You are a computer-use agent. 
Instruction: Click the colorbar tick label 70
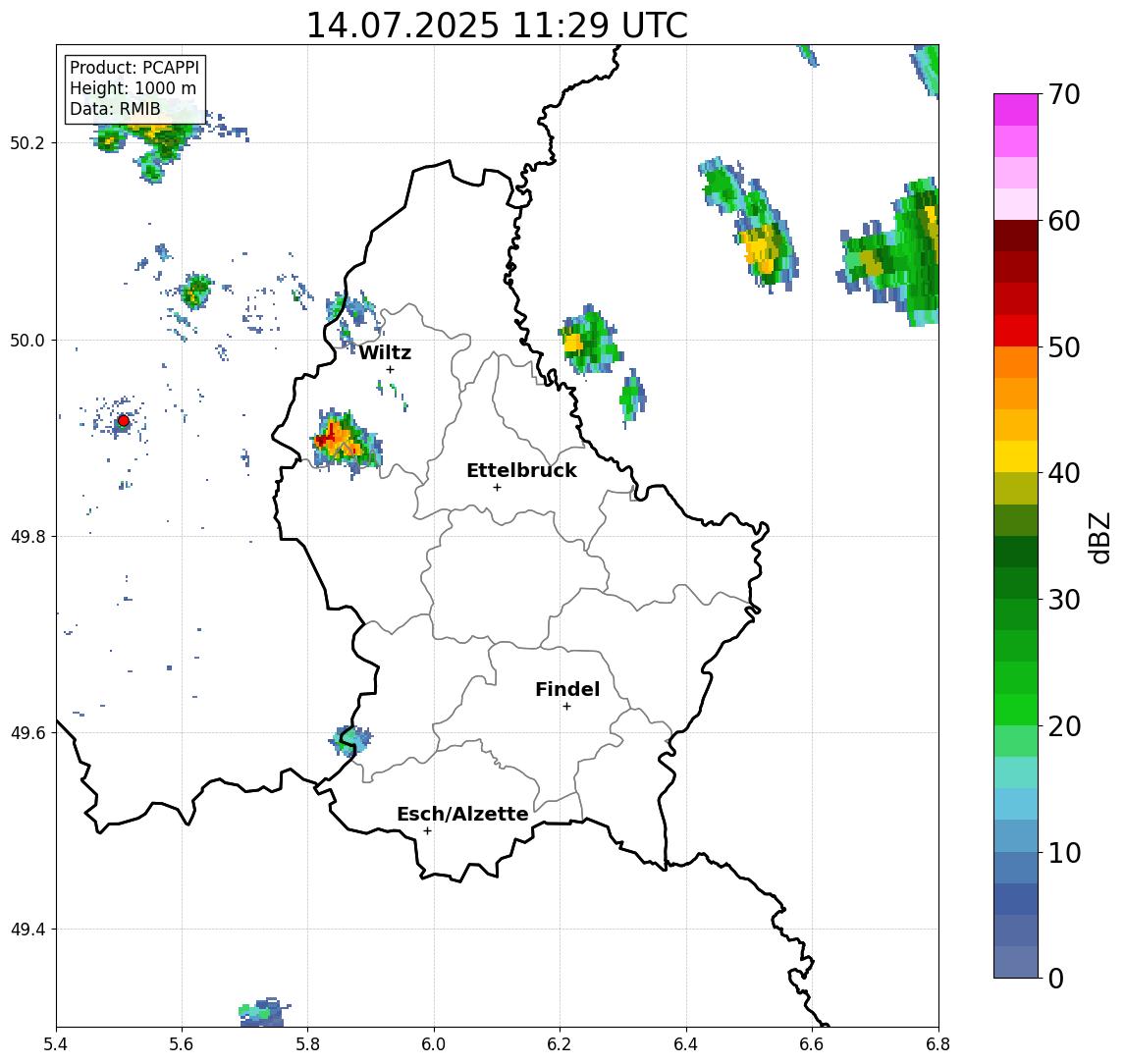tap(1064, 94)
